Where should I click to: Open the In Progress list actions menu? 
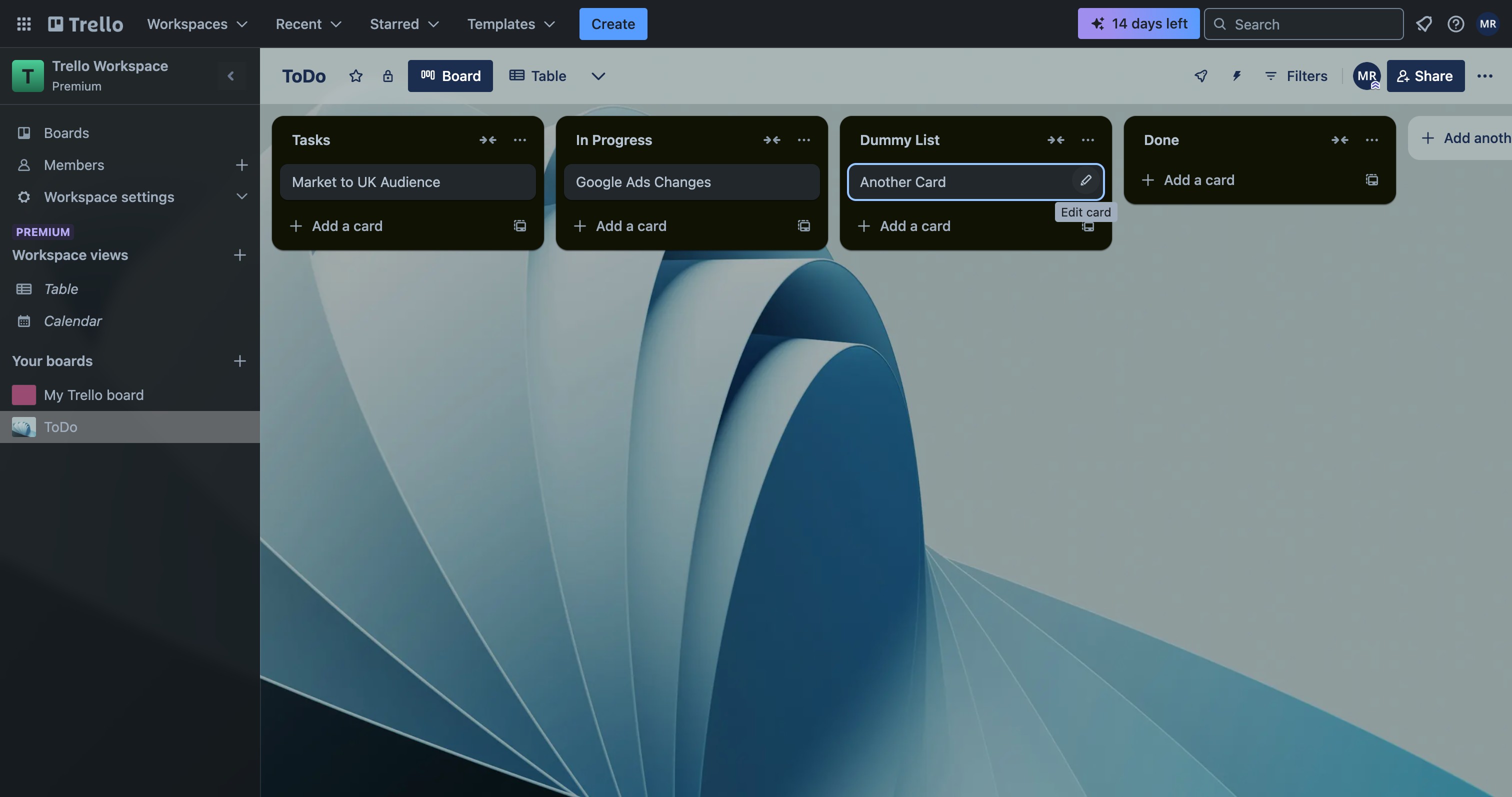coord(803,140)
